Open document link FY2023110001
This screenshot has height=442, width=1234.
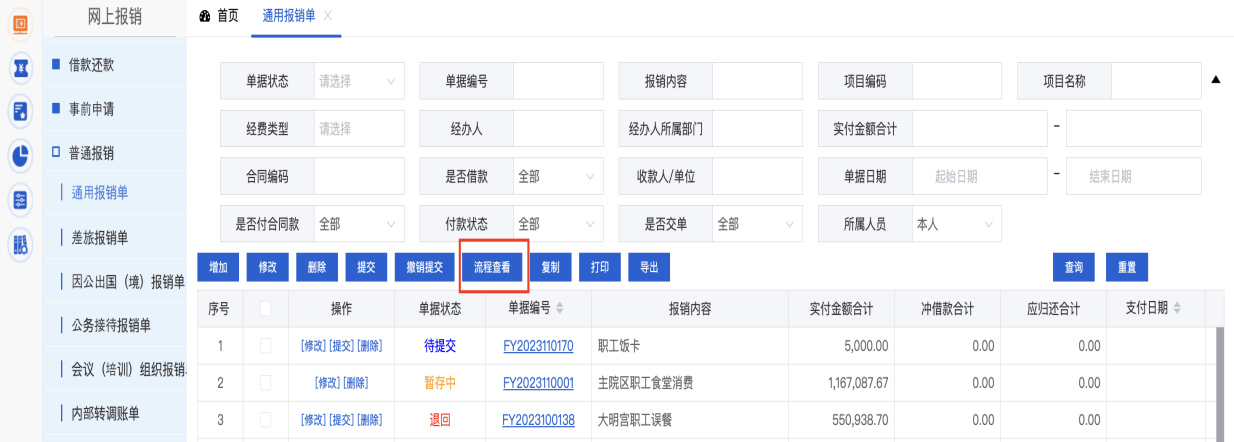538,382
